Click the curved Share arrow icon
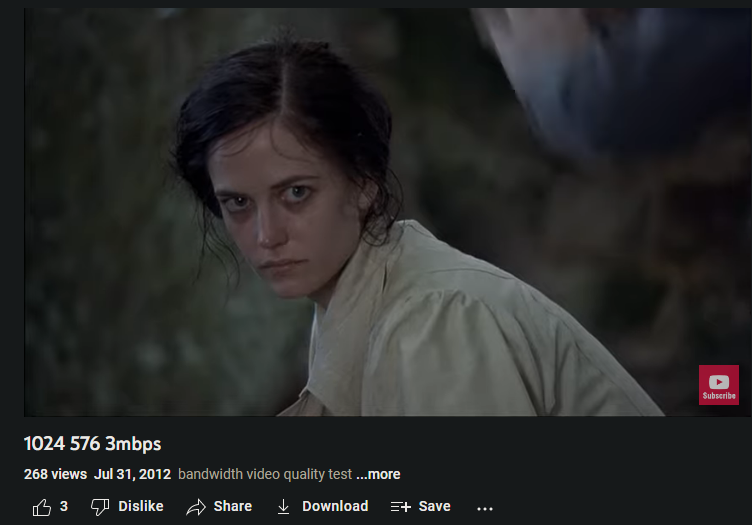The width and height of the screenshot is (752, 525). click(196, 507)
